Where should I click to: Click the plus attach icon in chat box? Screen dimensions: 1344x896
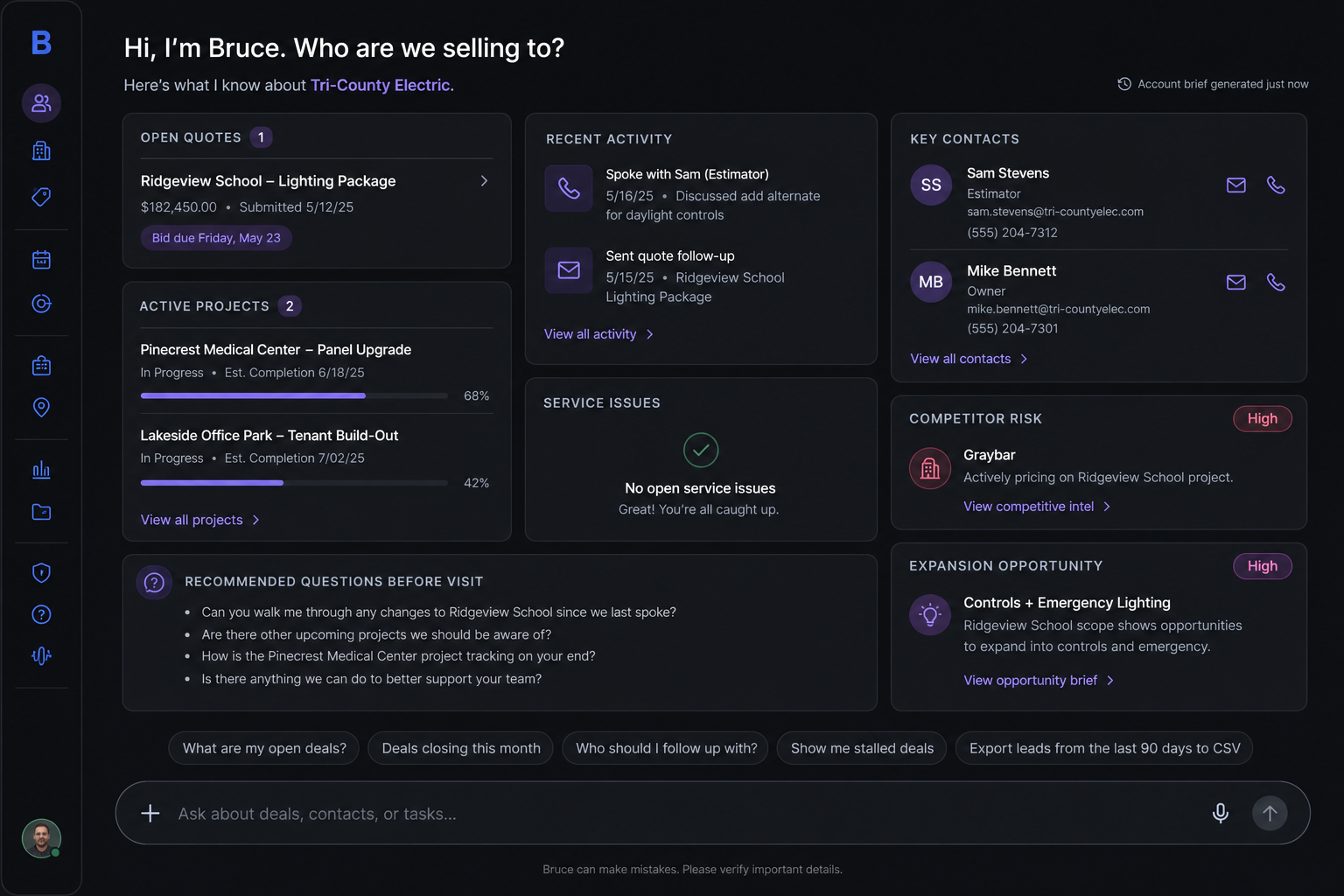coord(150,813)
